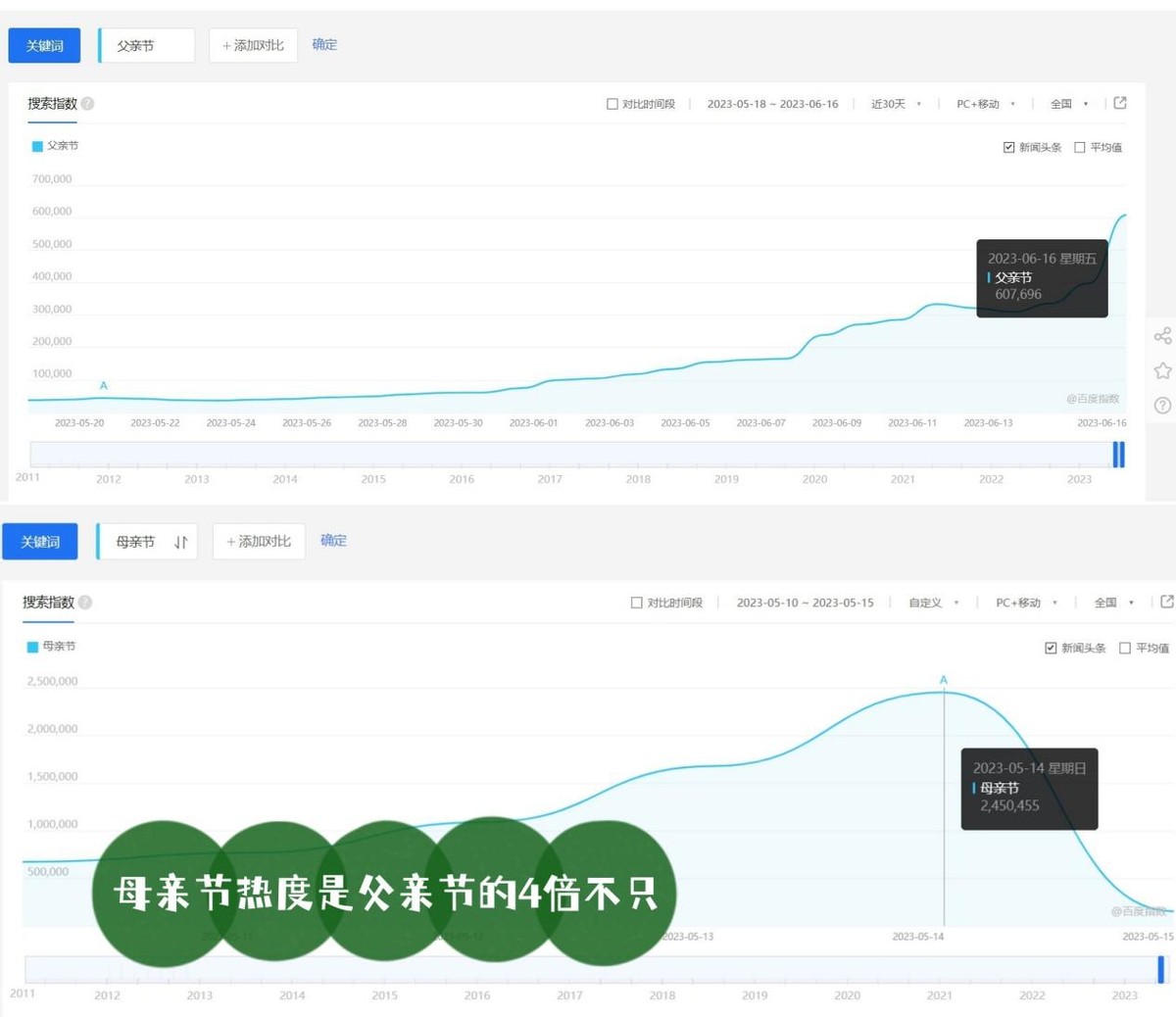Click the 确定 confirm link
Screen dimensions: 1176x1017
[324, 45]
